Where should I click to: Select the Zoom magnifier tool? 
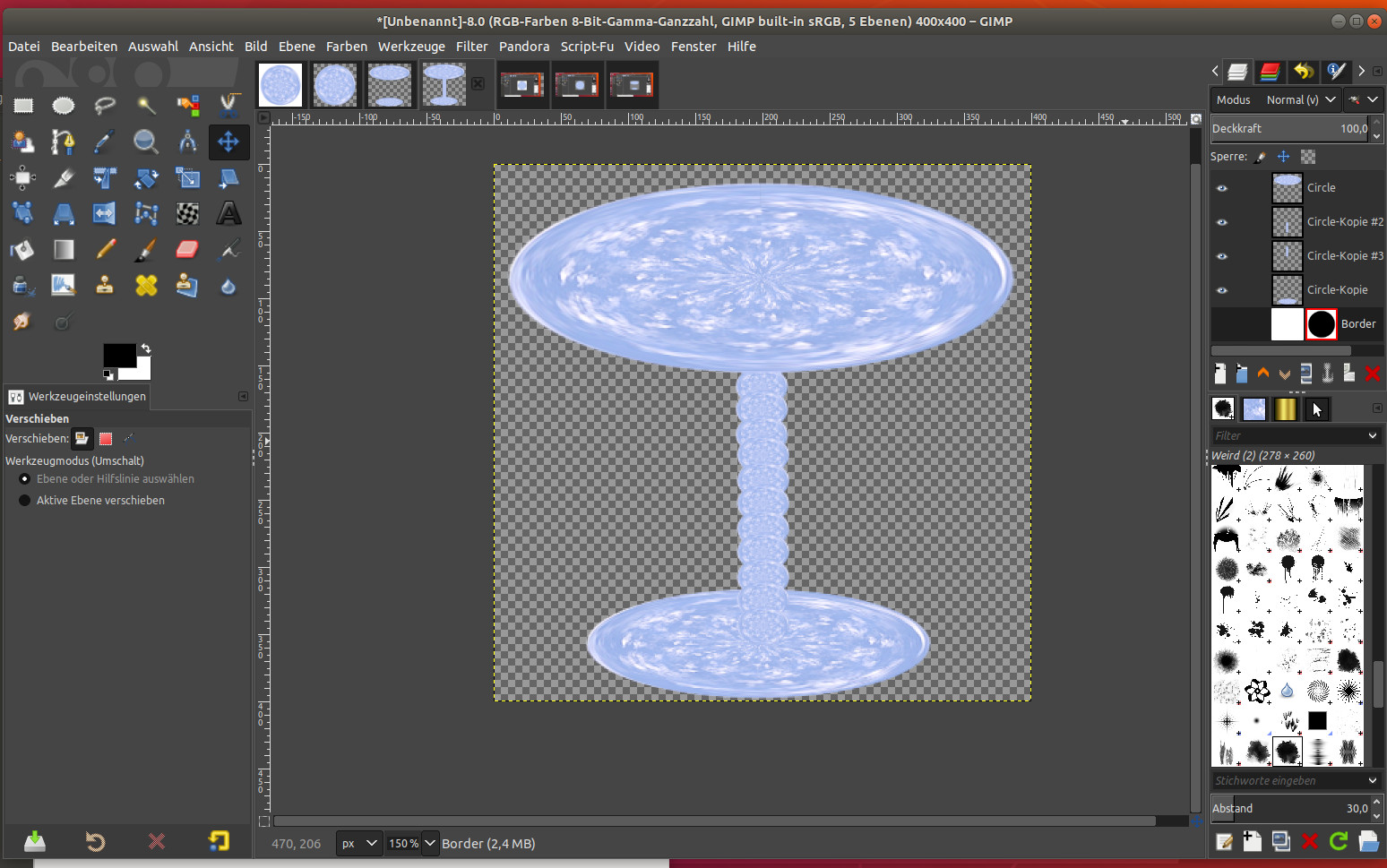coord(145,142)
